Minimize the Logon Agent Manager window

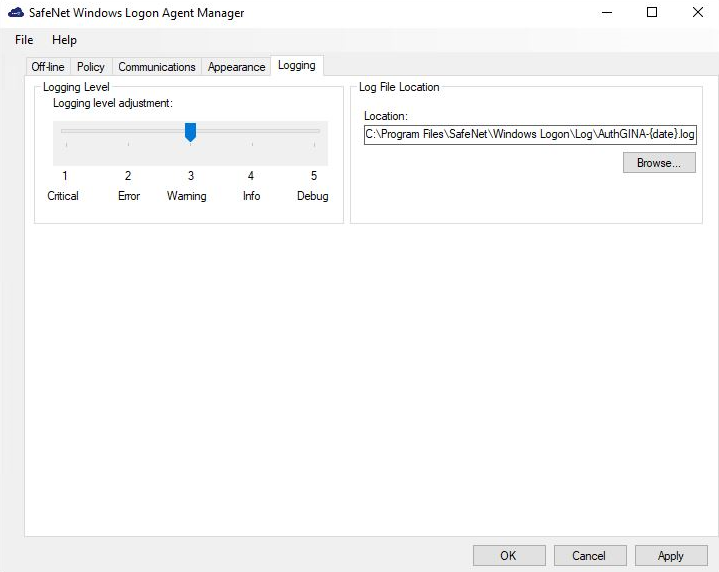point(607,12)
